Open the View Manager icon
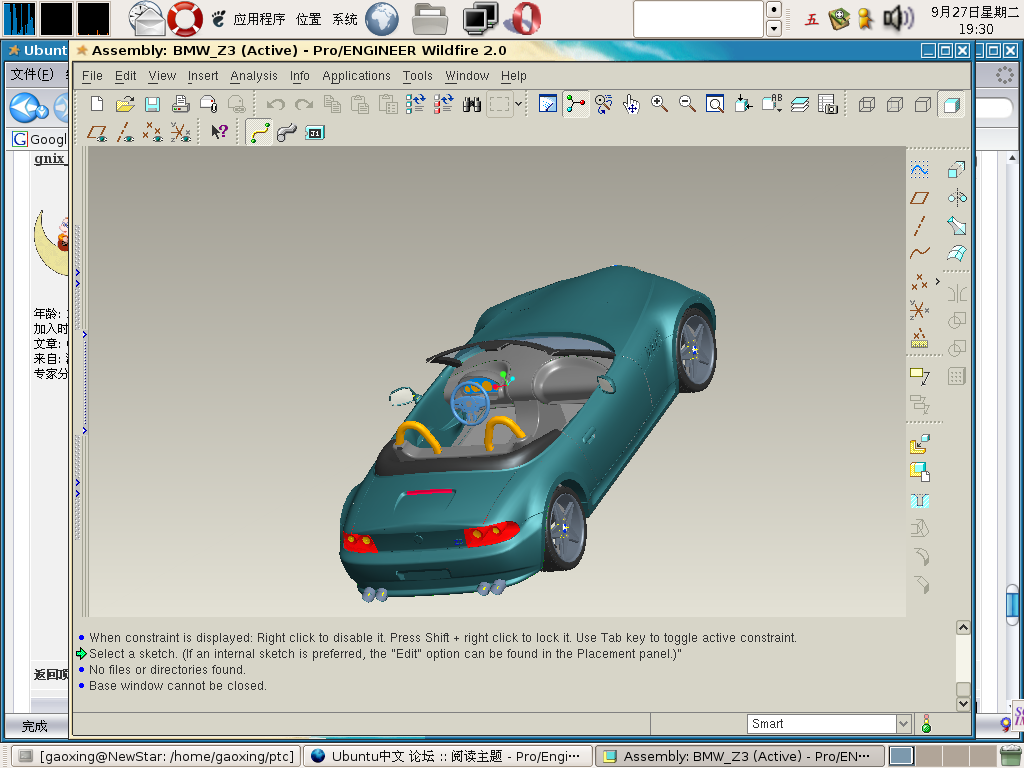The height and width of the screenshot is (768, 1024). pyautogui.click(x=828, y=104)
